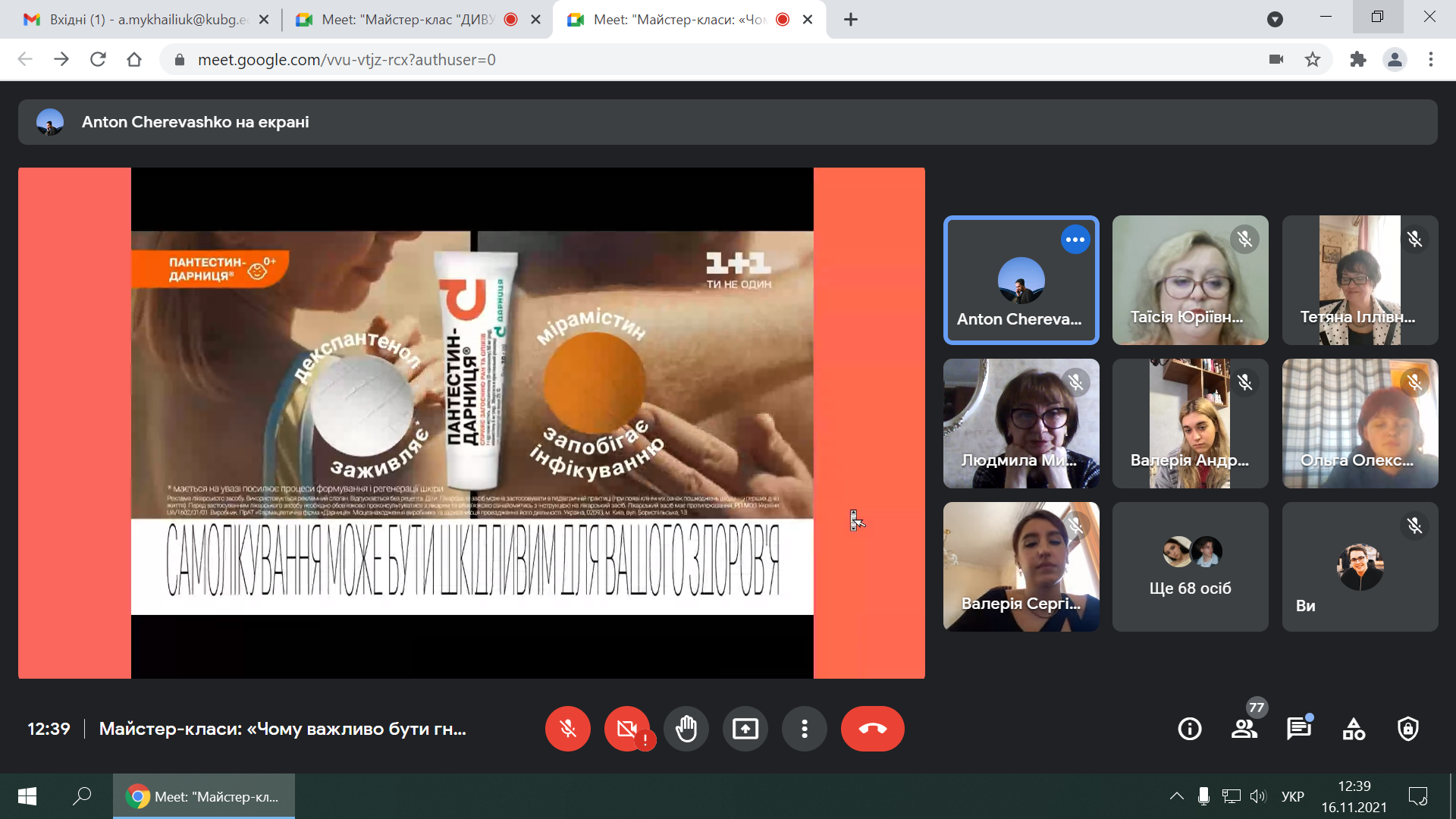Open the chat messages panel

click(1298, 729)
